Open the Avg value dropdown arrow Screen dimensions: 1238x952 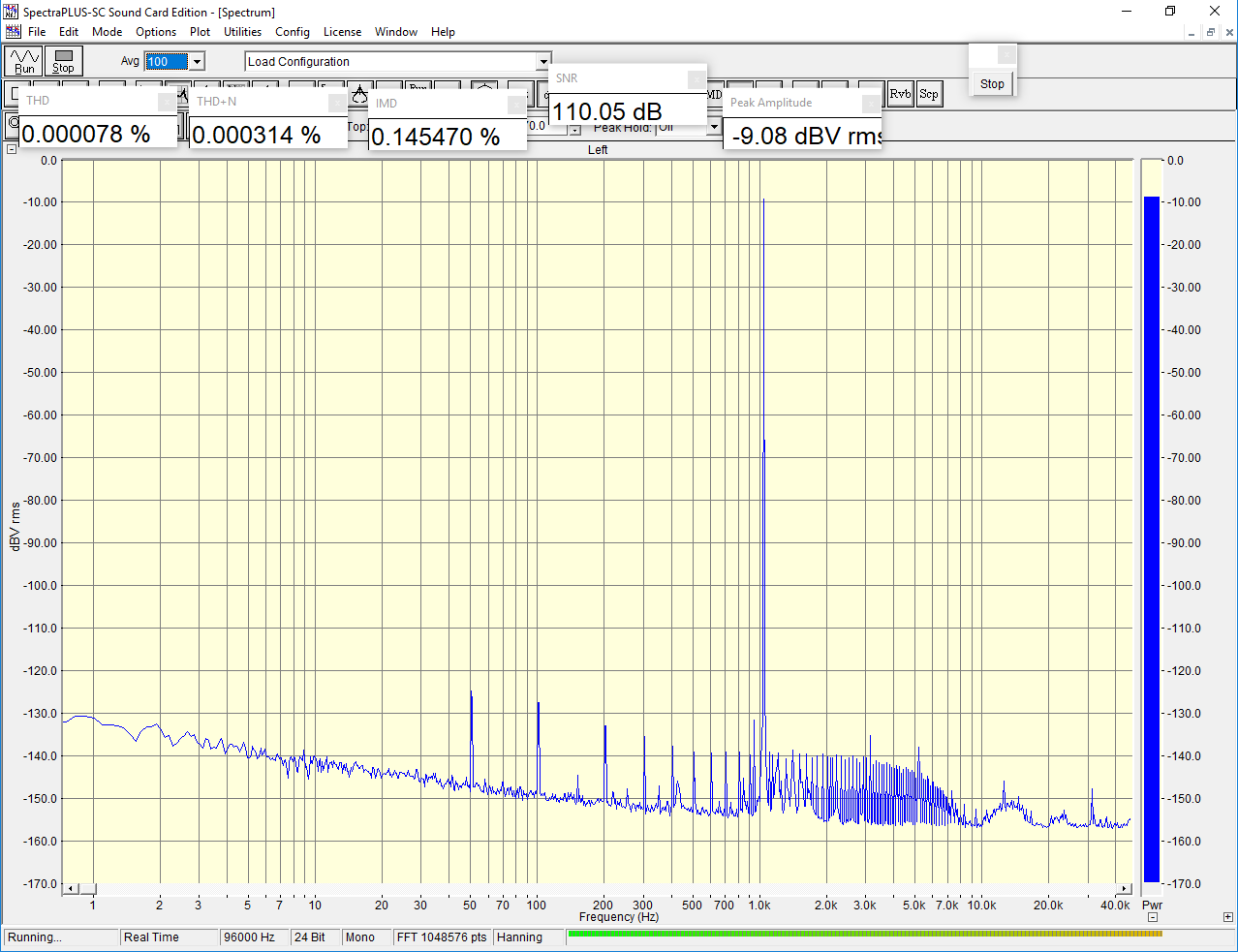point(197,62)
